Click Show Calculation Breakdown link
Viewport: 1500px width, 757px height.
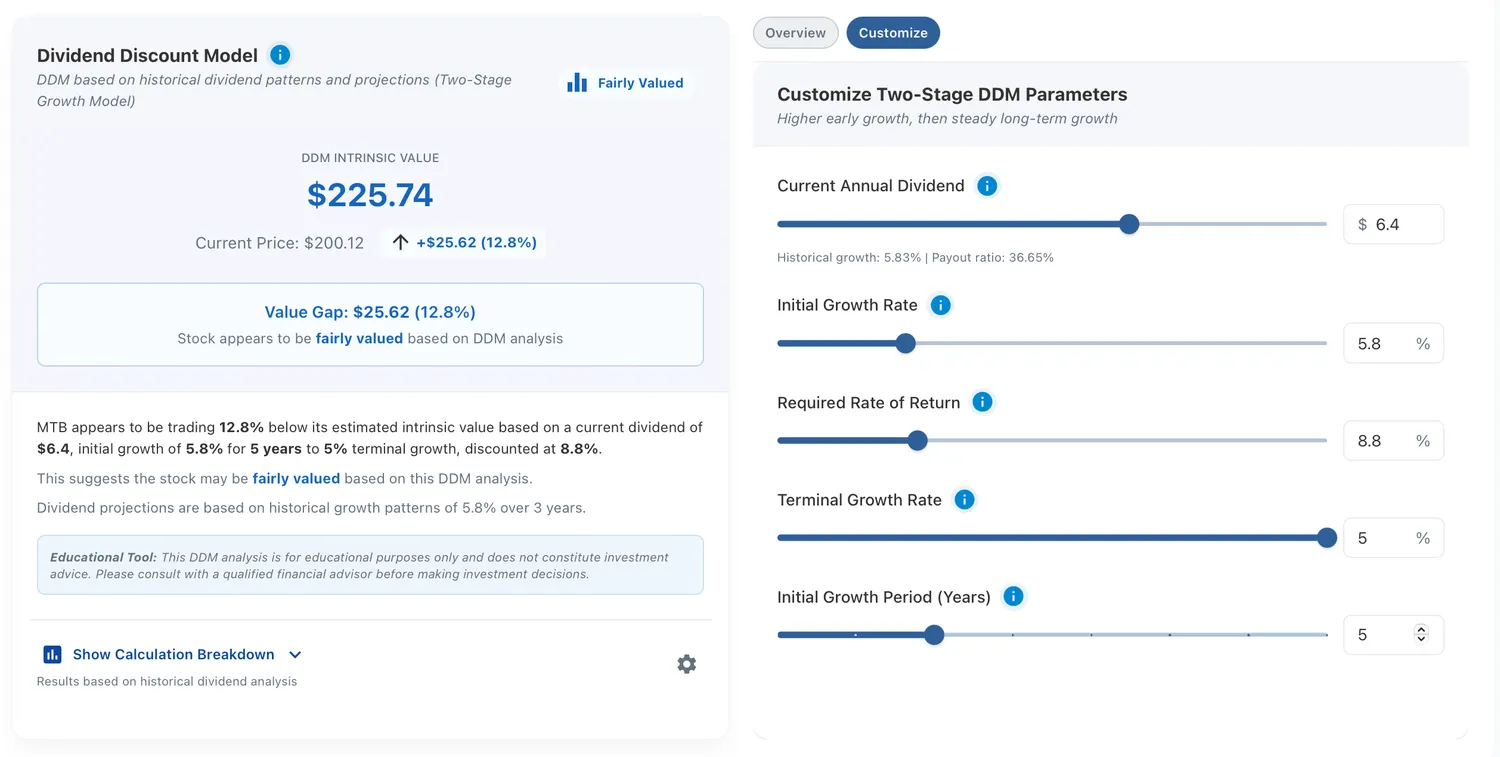[x=173, y=654]
